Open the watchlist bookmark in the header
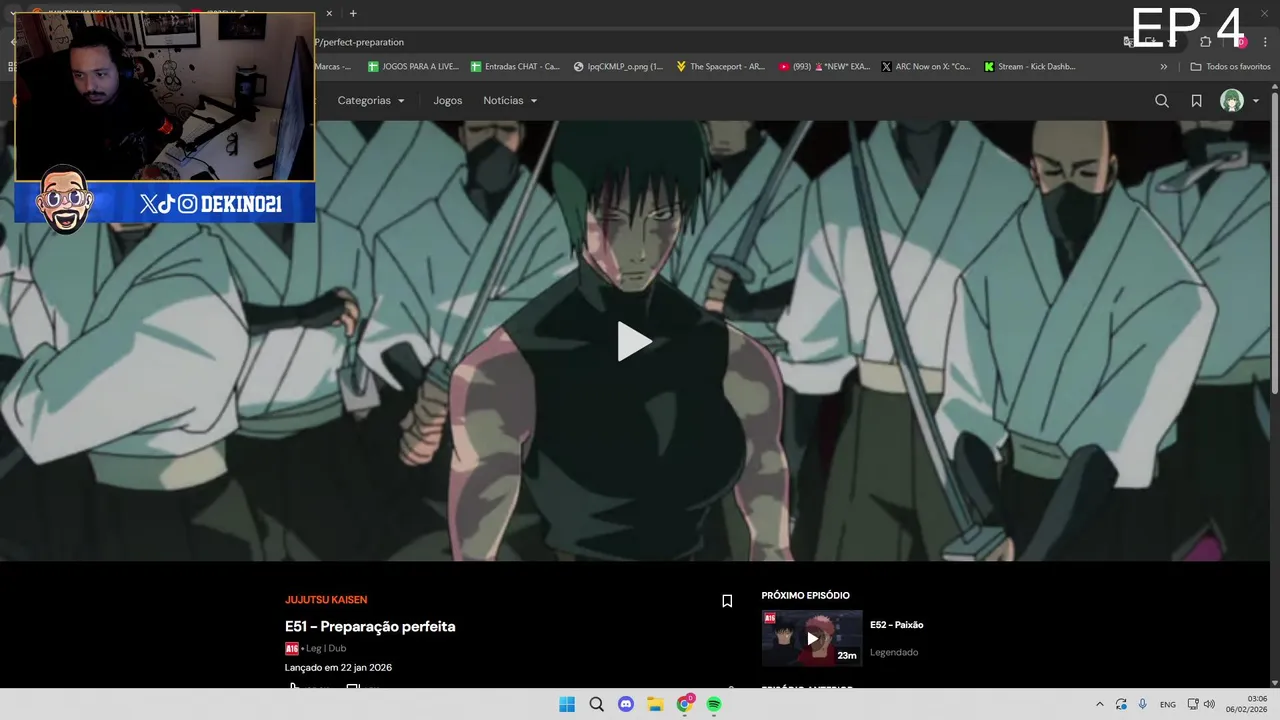The width and height of the screenshot is (1280, 720). tap(1196, 101)
